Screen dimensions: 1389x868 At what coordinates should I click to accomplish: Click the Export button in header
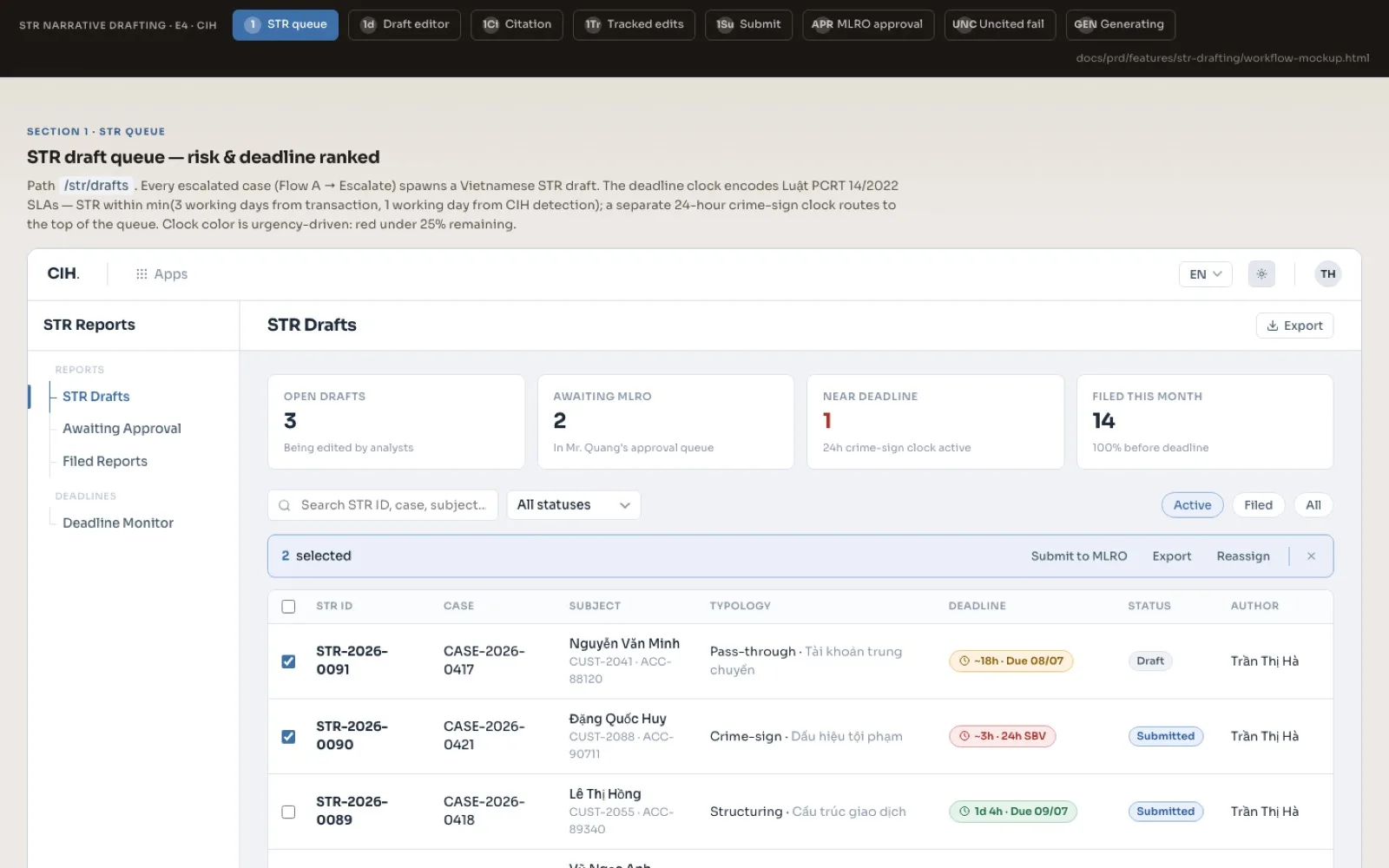1294,325
